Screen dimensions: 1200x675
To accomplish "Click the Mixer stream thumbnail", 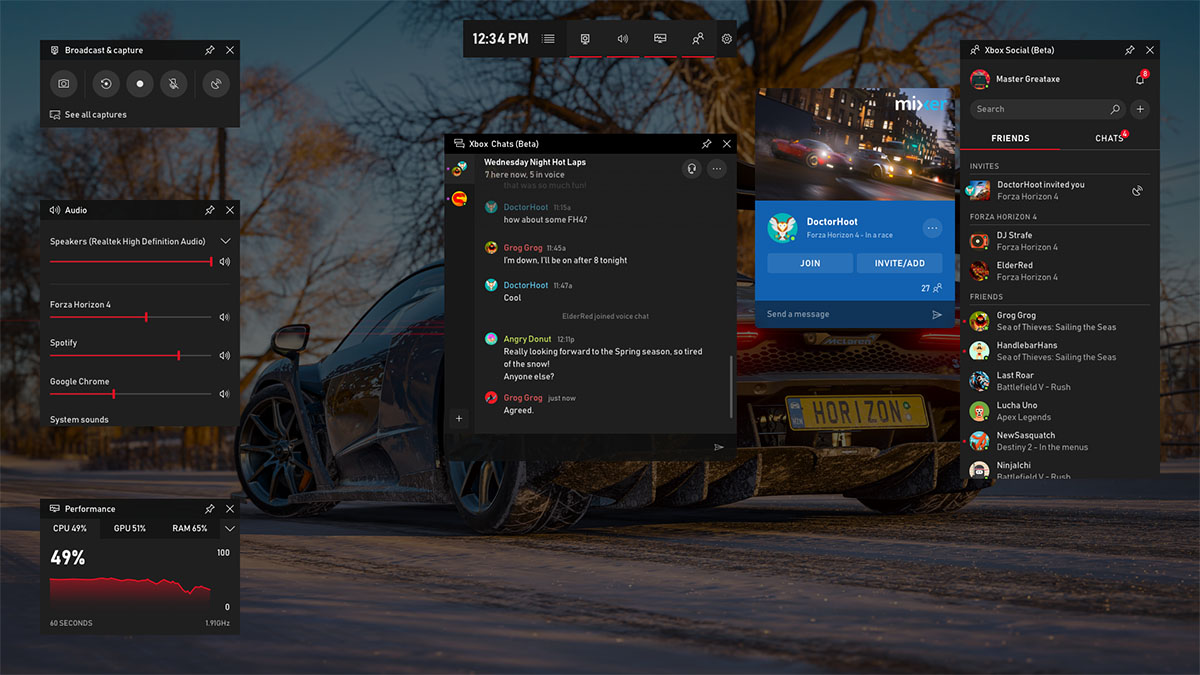I will (x=857, y=144).
